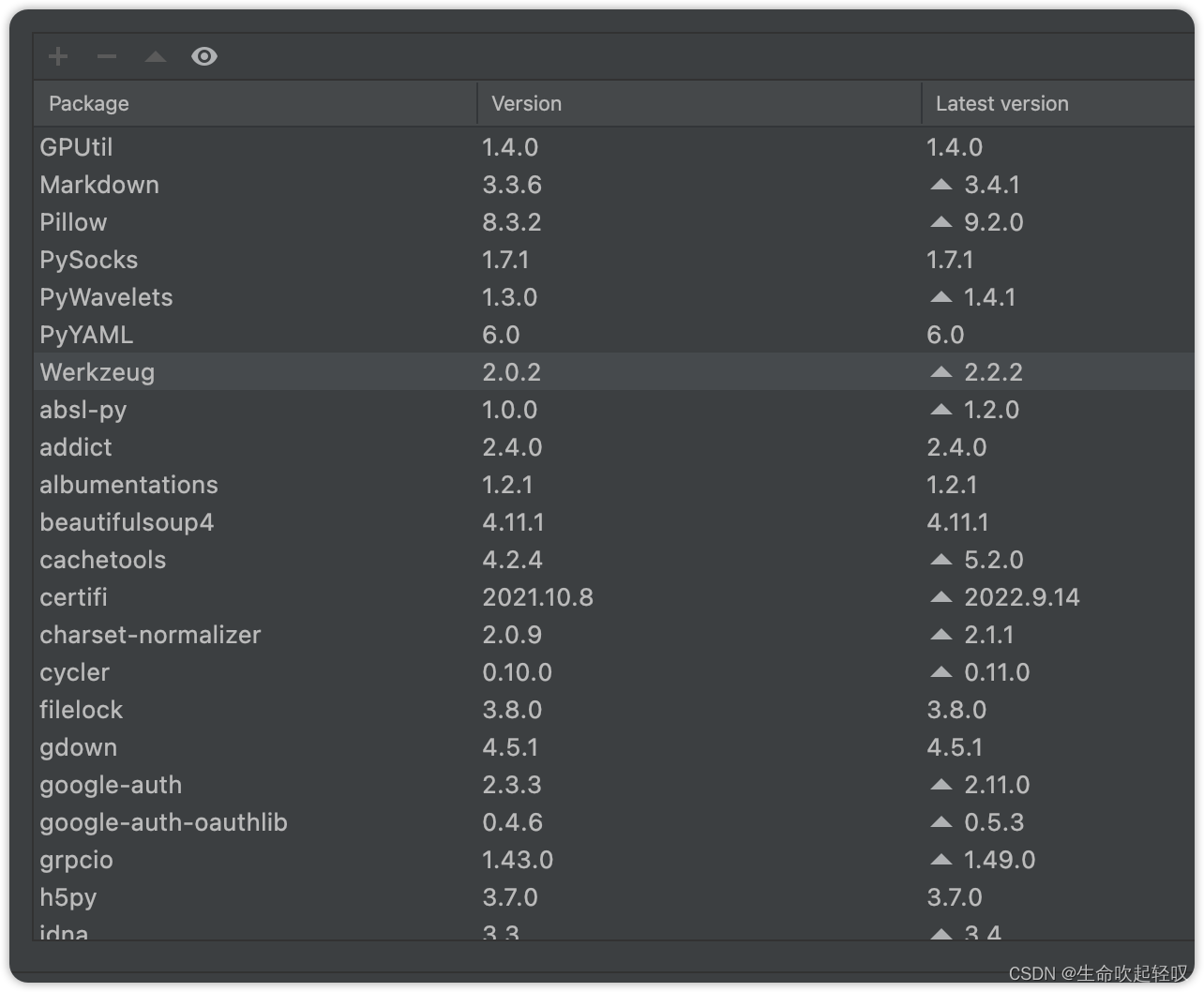Viewport: 1204px width, 992px height.
Task: Select the h5py package name
Action: tap(68, 897)
